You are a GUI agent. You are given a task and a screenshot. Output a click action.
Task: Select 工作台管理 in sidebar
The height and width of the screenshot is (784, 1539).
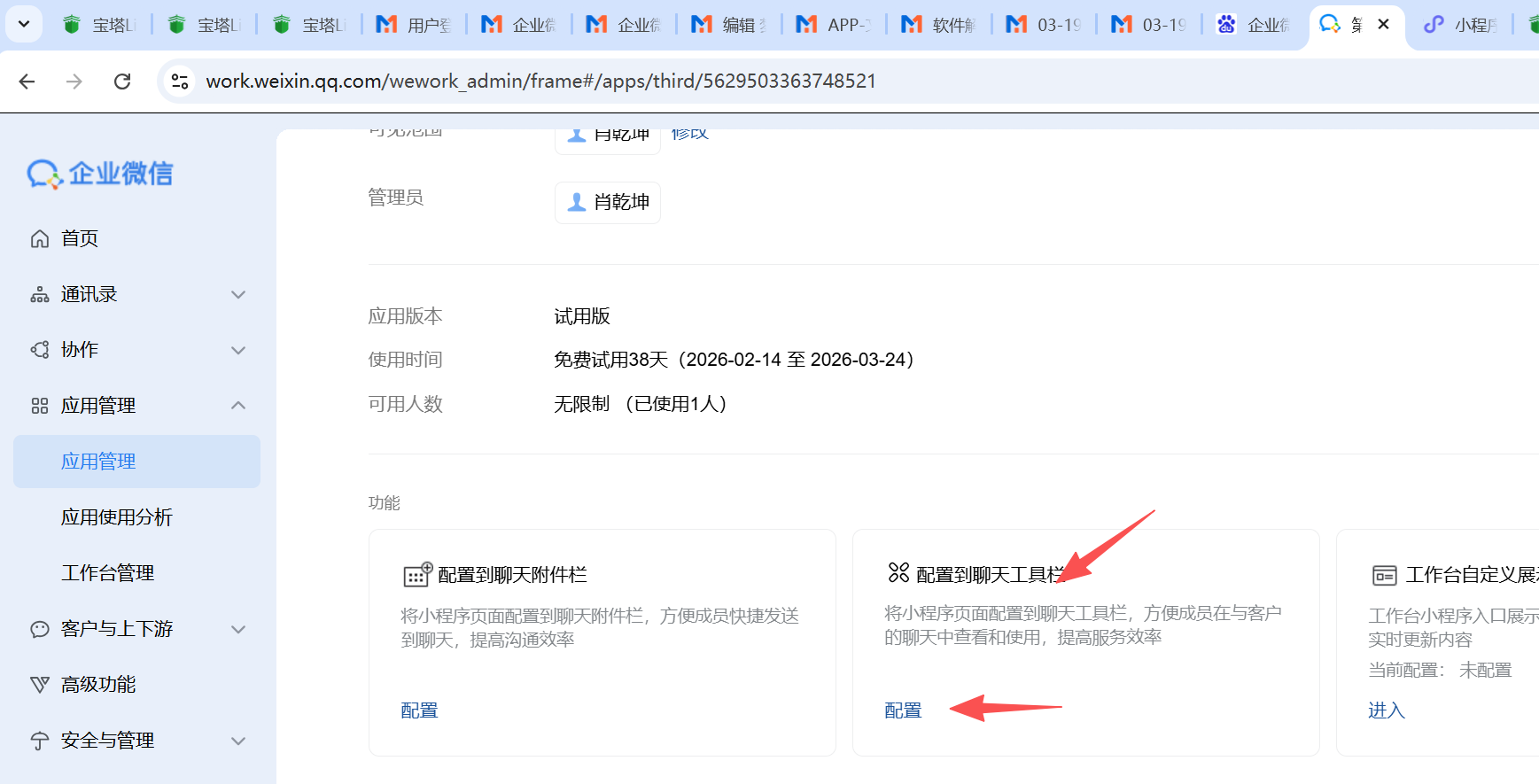[x=107, y=573]
